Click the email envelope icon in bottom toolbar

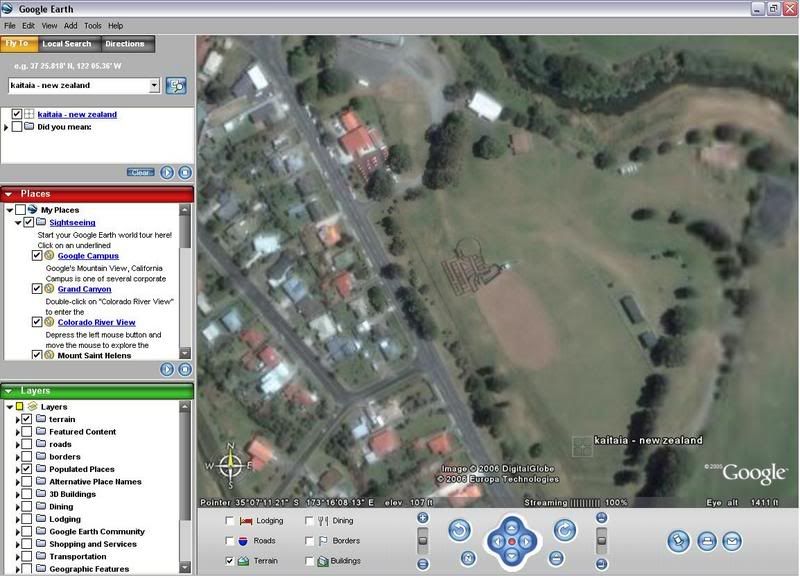732,541
